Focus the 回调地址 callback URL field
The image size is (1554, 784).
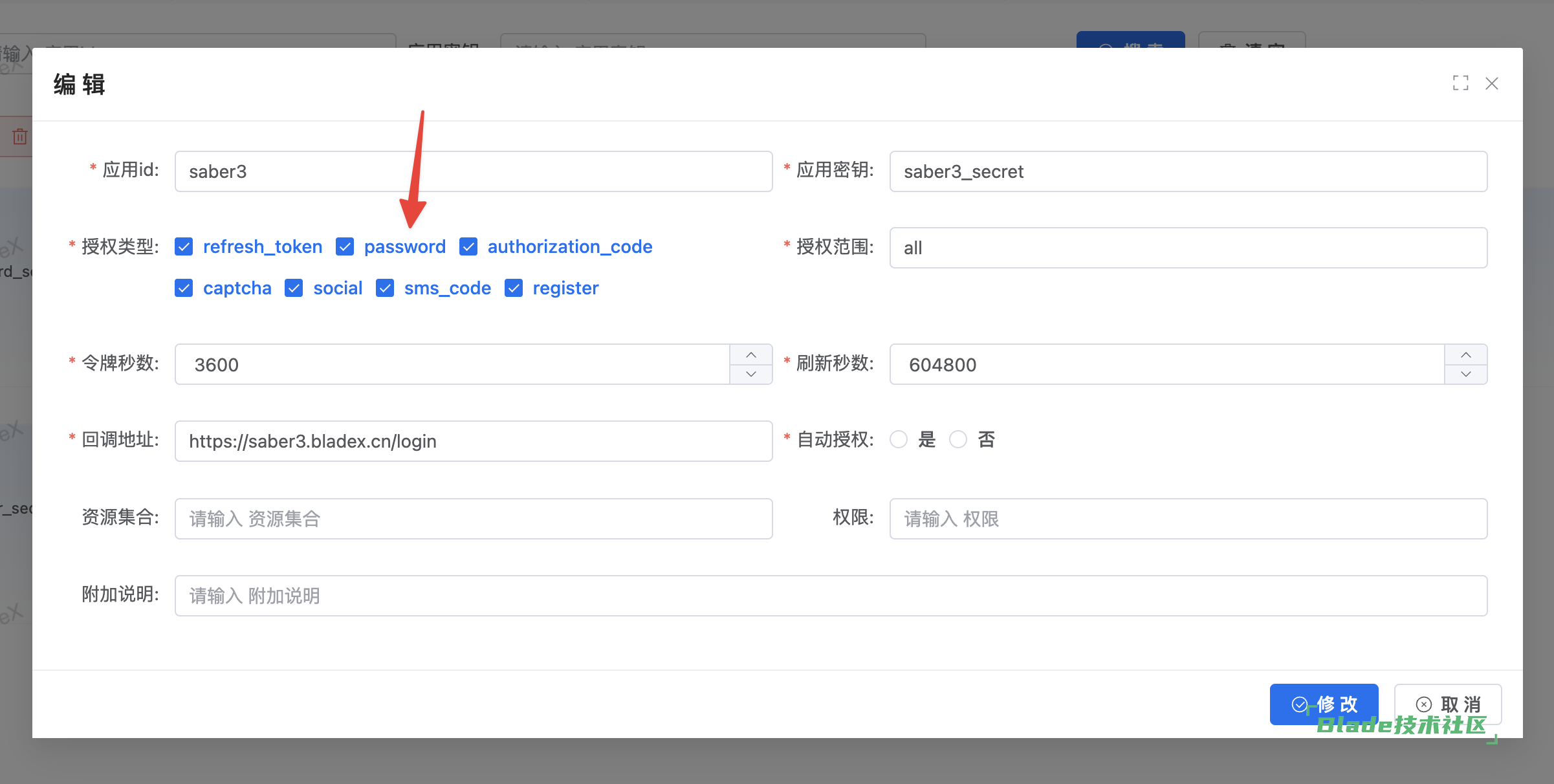(x=473, y=441)
